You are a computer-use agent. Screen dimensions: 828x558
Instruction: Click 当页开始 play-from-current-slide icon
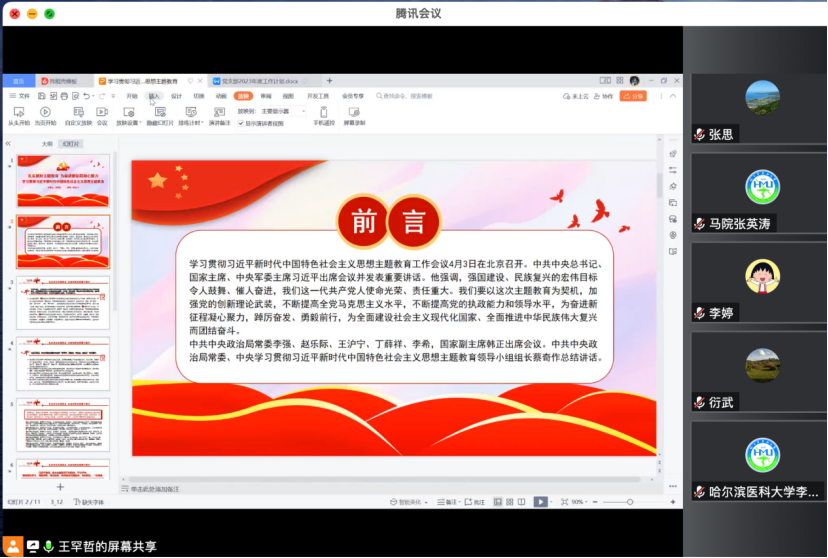(x=45, y=112)
